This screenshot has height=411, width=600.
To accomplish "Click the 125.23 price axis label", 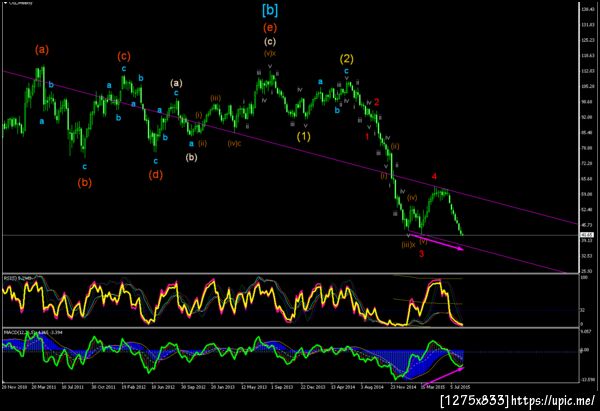I will click(x=587, y=40).
